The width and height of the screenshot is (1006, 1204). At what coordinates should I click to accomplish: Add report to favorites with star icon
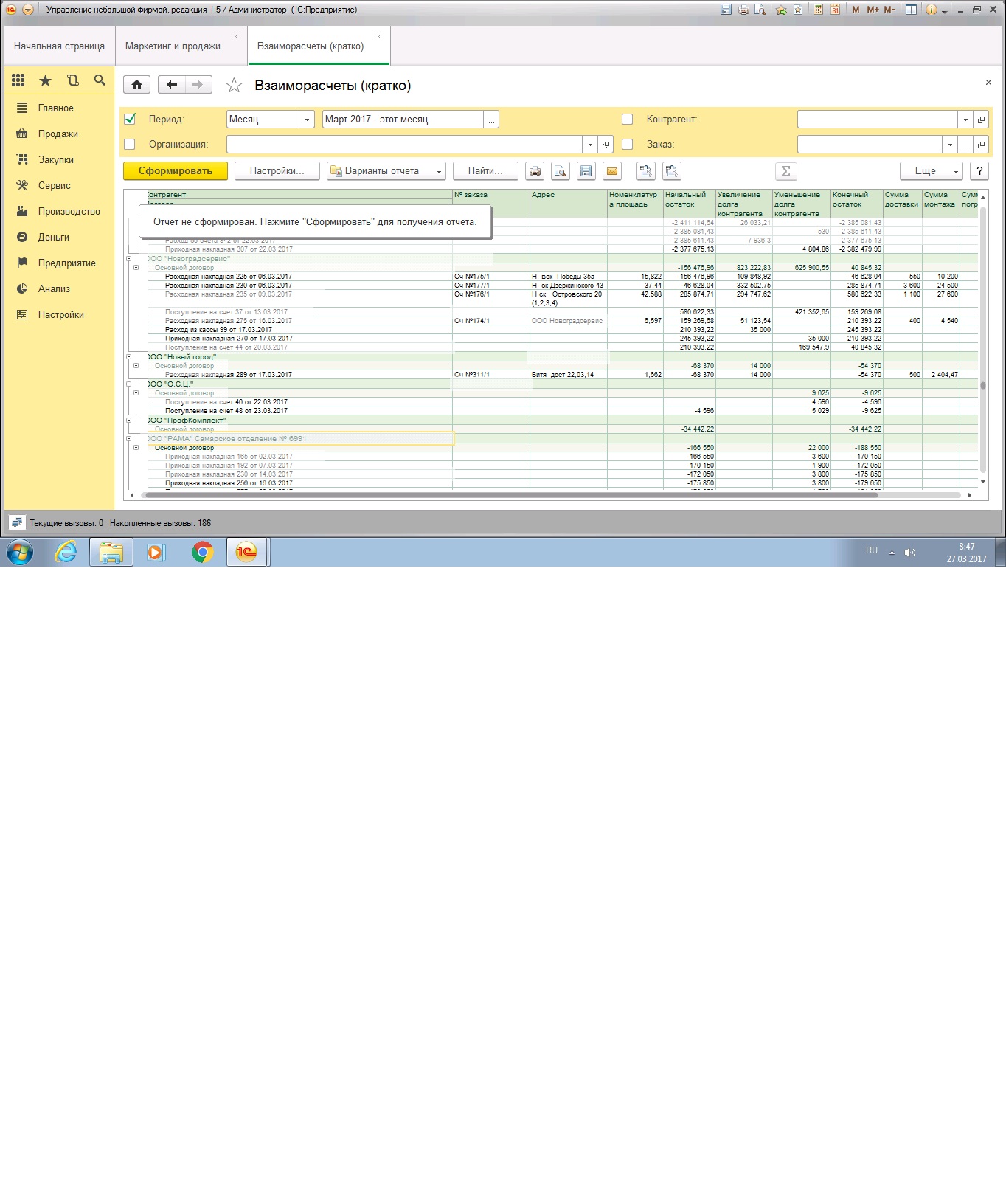234,86
